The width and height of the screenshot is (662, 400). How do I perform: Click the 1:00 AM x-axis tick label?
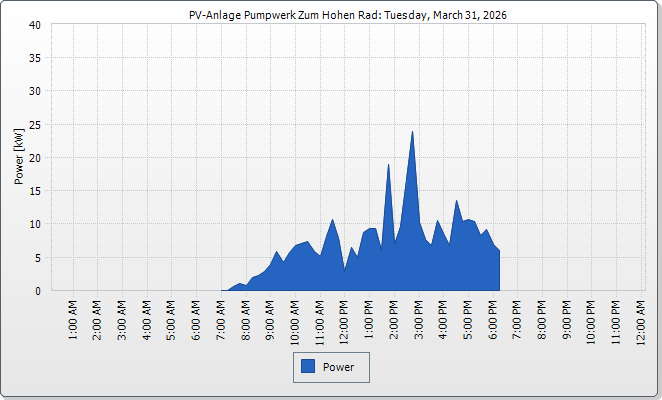[73, 318]
